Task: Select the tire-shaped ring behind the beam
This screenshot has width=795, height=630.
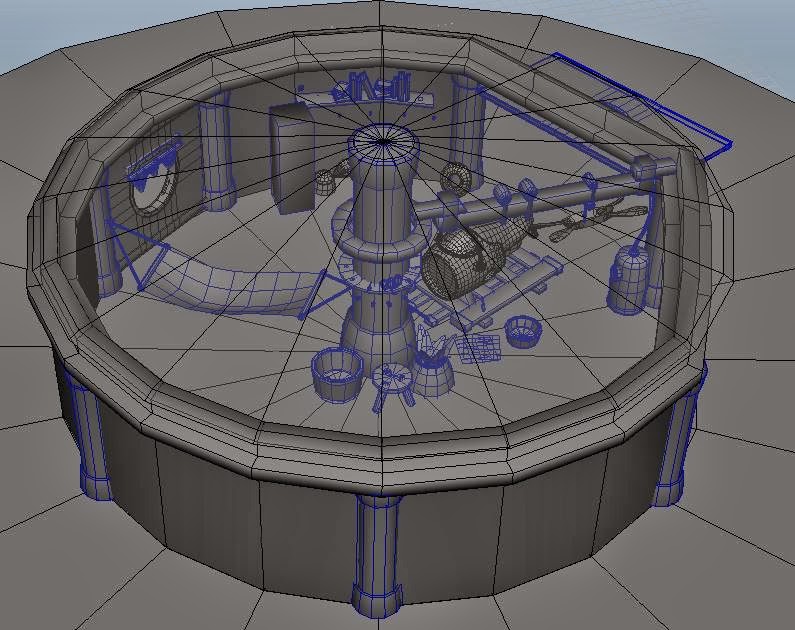Action: 455,178
